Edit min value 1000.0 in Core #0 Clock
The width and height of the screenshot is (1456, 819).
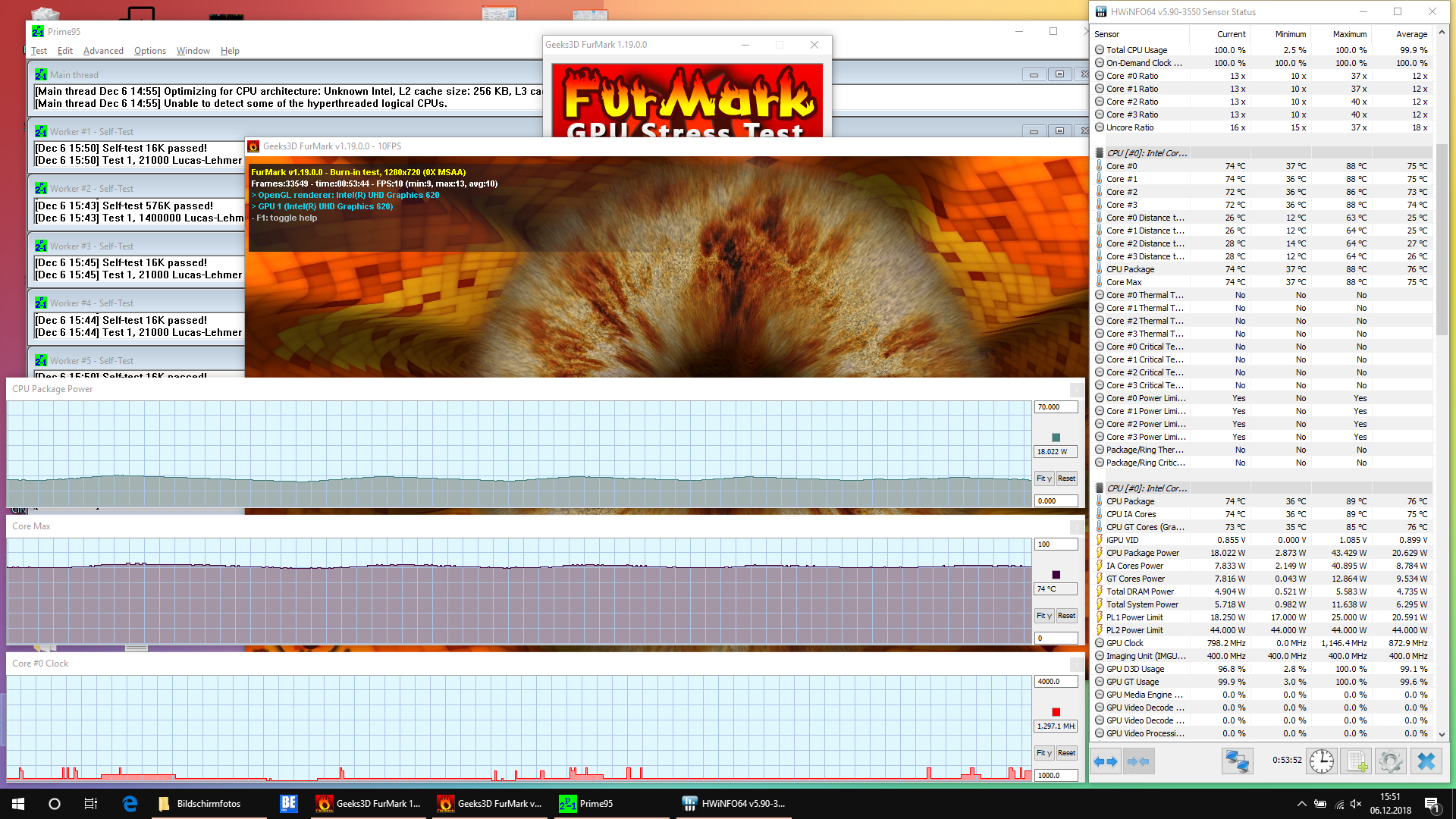point(1056,776)
